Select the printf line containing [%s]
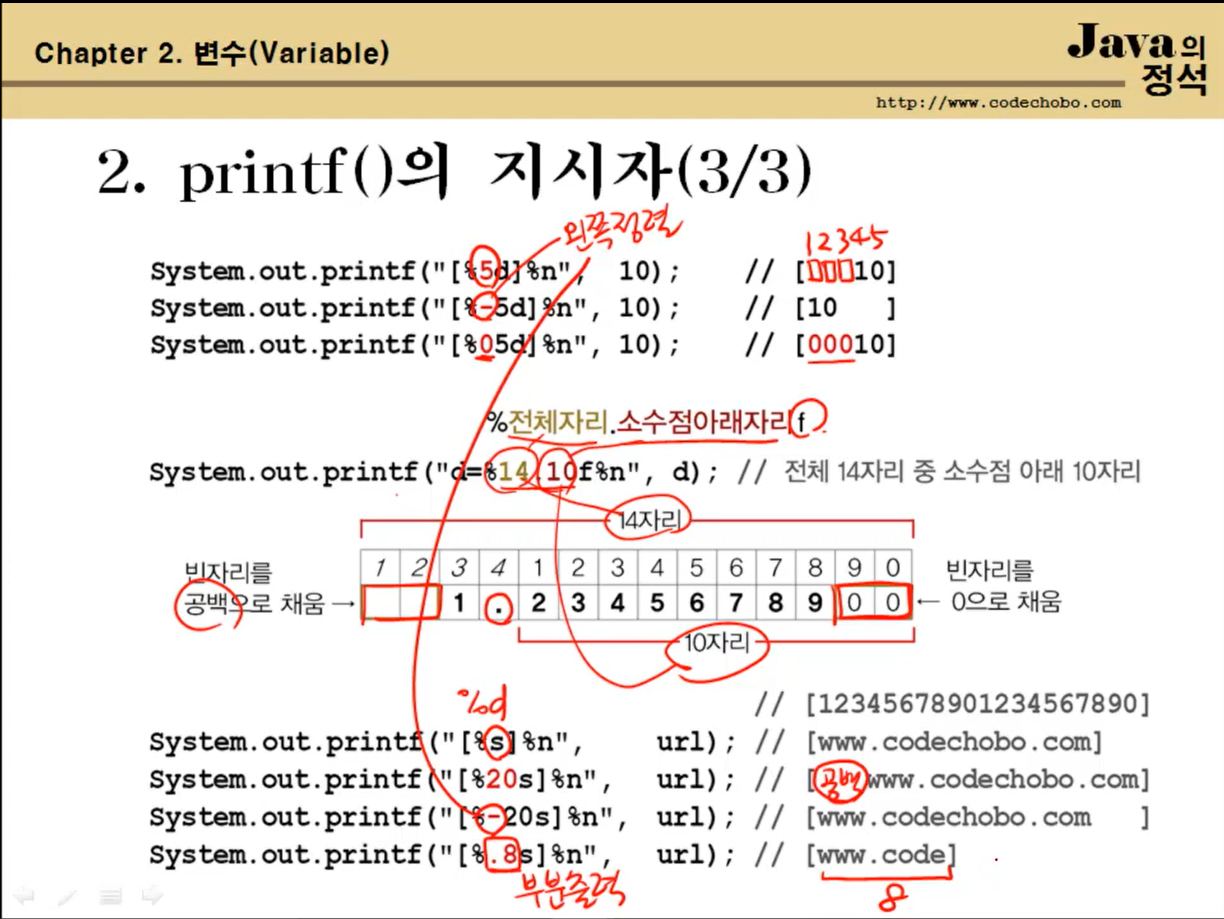Image resolution: width=1224 pixels, height=919 pixels. click(x=443, y=742)
